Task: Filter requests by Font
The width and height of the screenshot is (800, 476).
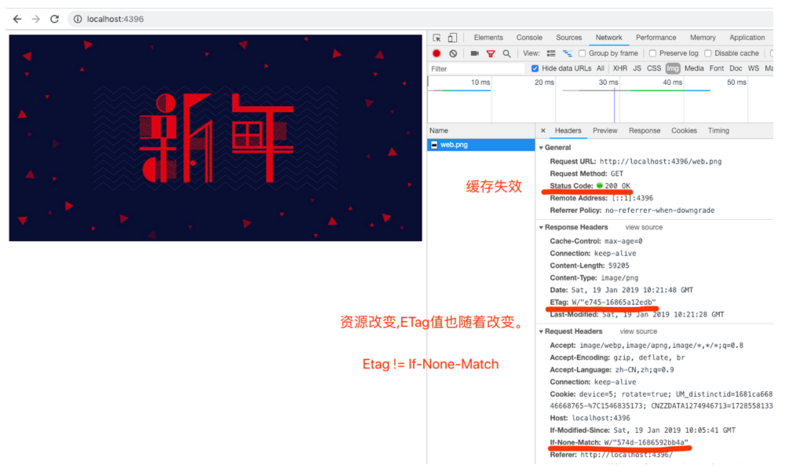Action: (716, 68)
